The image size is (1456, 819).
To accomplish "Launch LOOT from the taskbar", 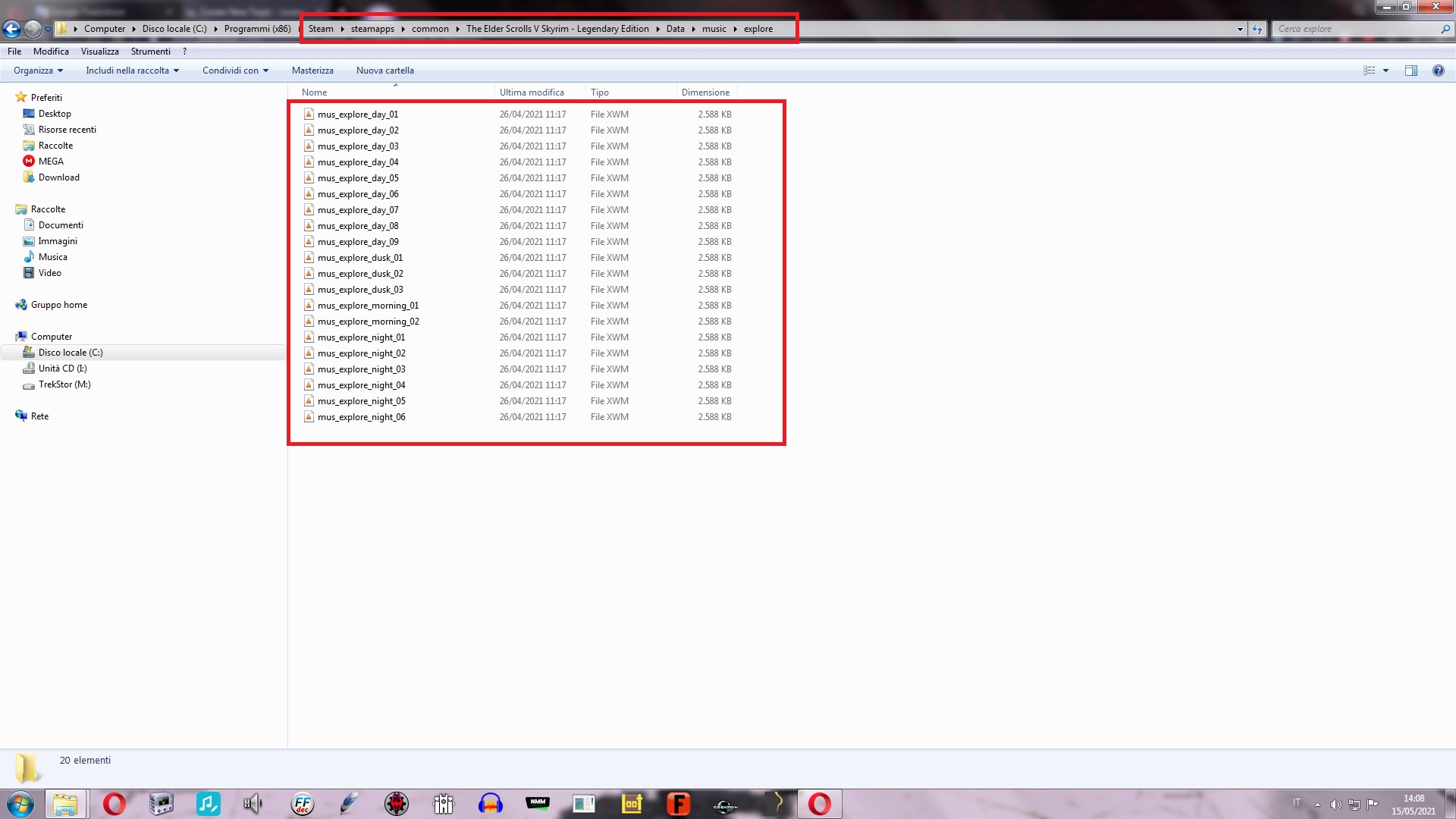I will 632,804.
